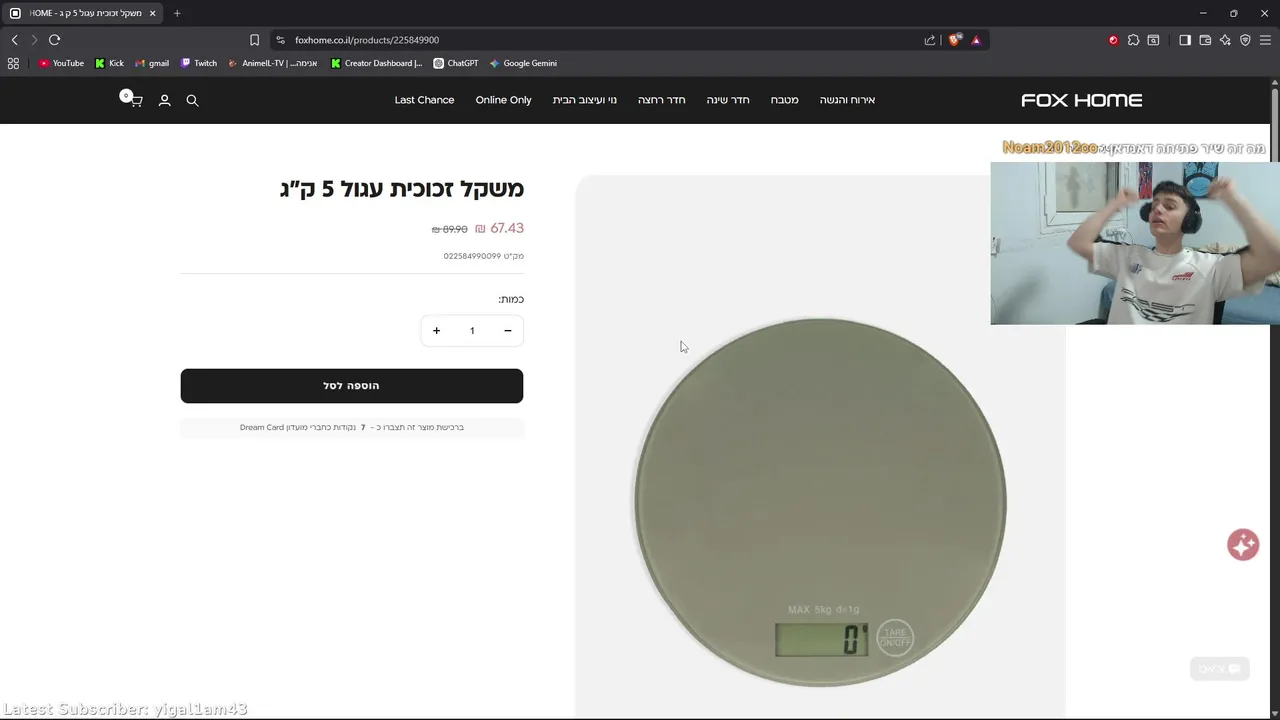This screenshot has width=1280, height=720.
Task: Open the YouTube bookmark
Action: (x=61, y=63)
